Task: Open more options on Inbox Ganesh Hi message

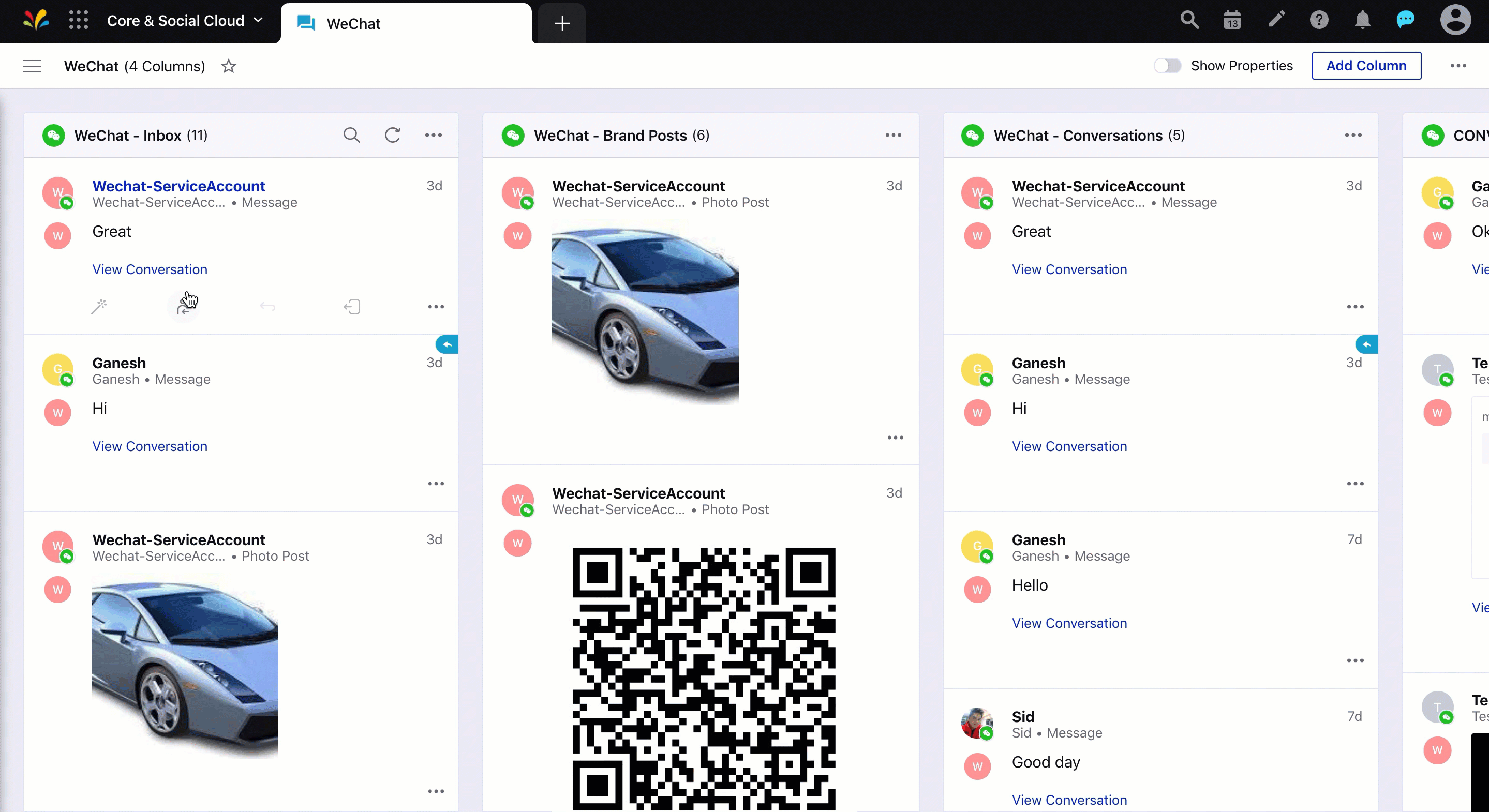Action: click(x=436, y=483)
